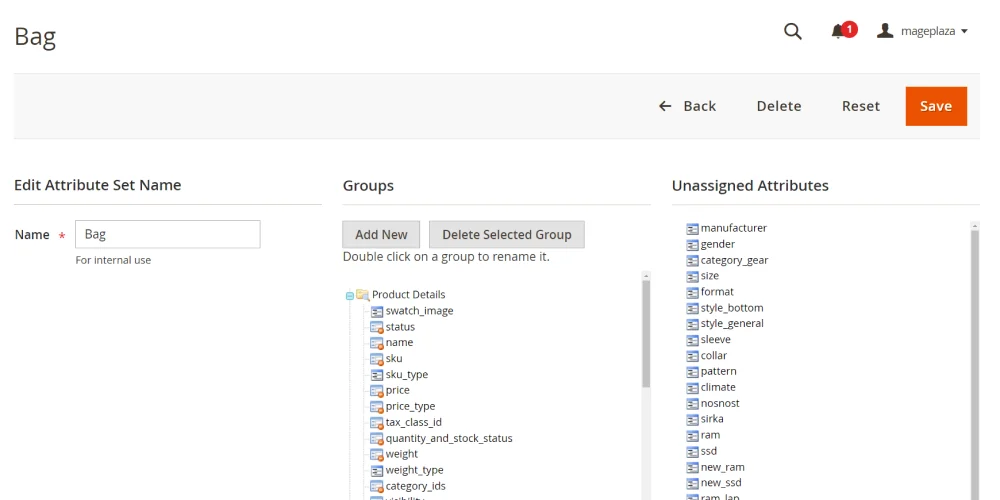Image resolution: width=1000 pixels, height=500 pixels.
Task: Click the Add New group button
Action: (381, 234)
